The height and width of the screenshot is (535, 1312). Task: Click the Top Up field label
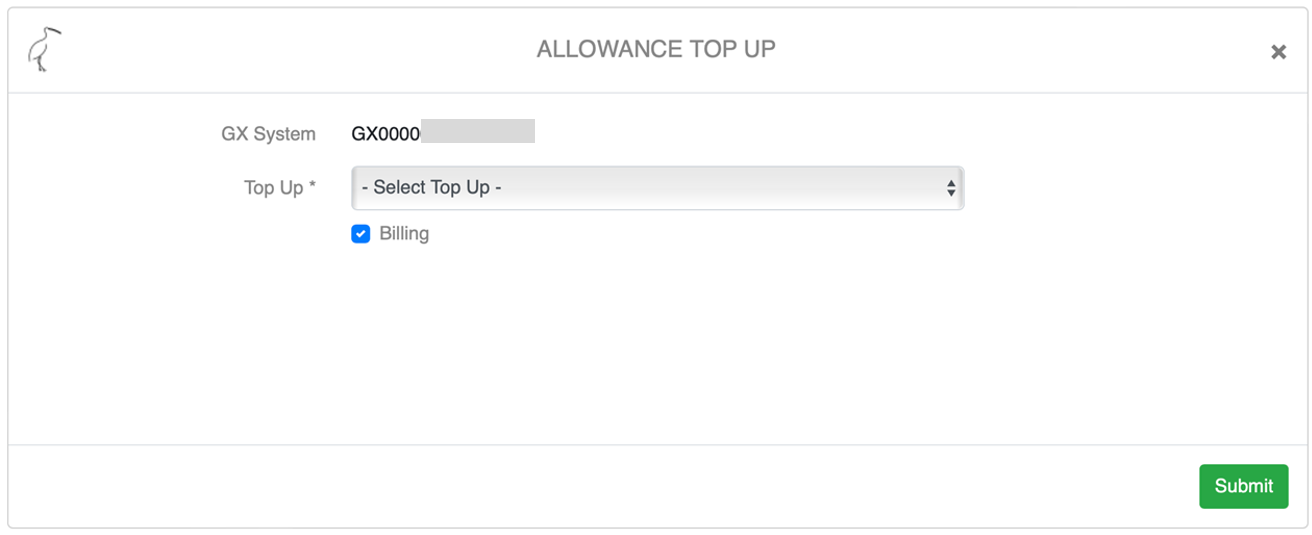click(273, 188)
